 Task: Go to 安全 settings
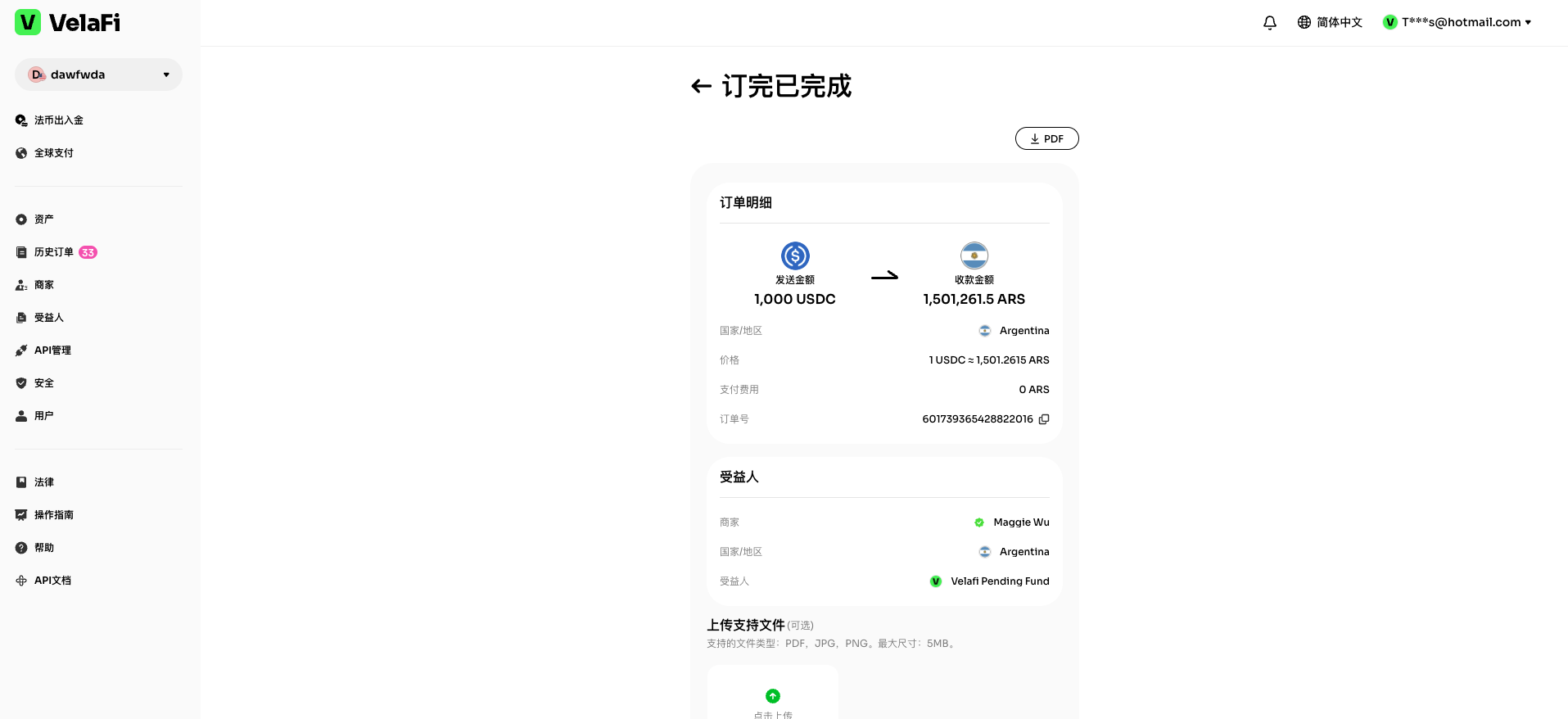pos(43,383)
